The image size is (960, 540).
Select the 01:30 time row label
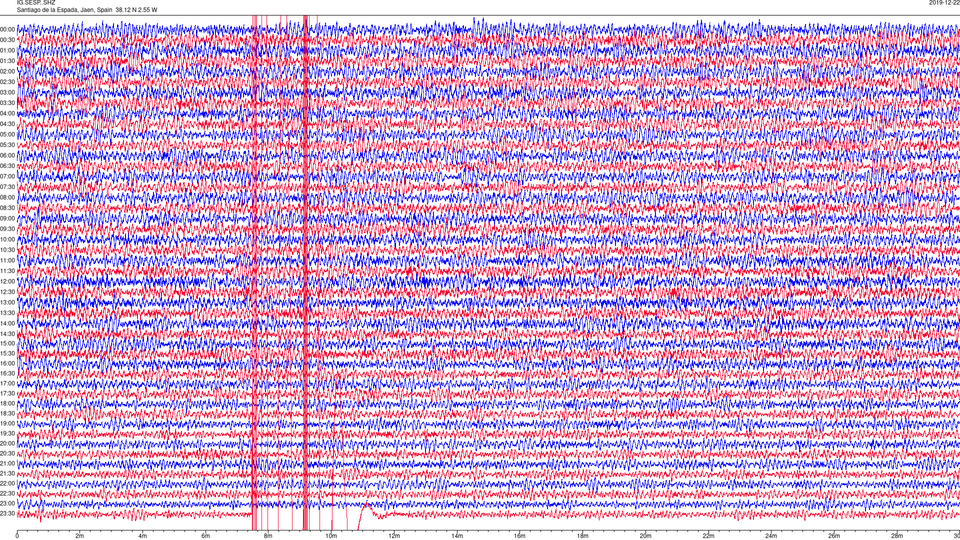[8, 61]
